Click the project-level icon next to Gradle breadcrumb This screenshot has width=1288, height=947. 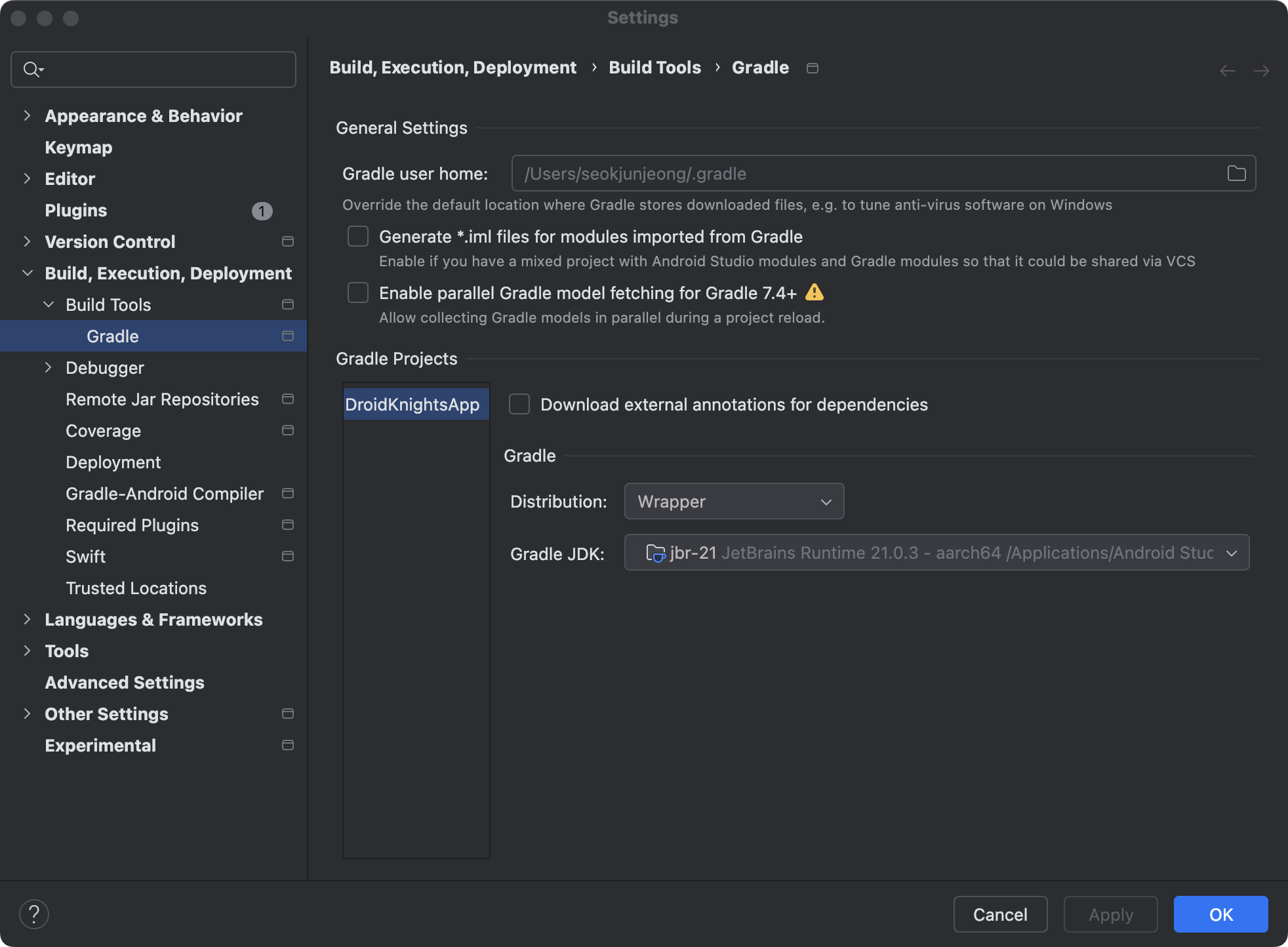[812, 68]
